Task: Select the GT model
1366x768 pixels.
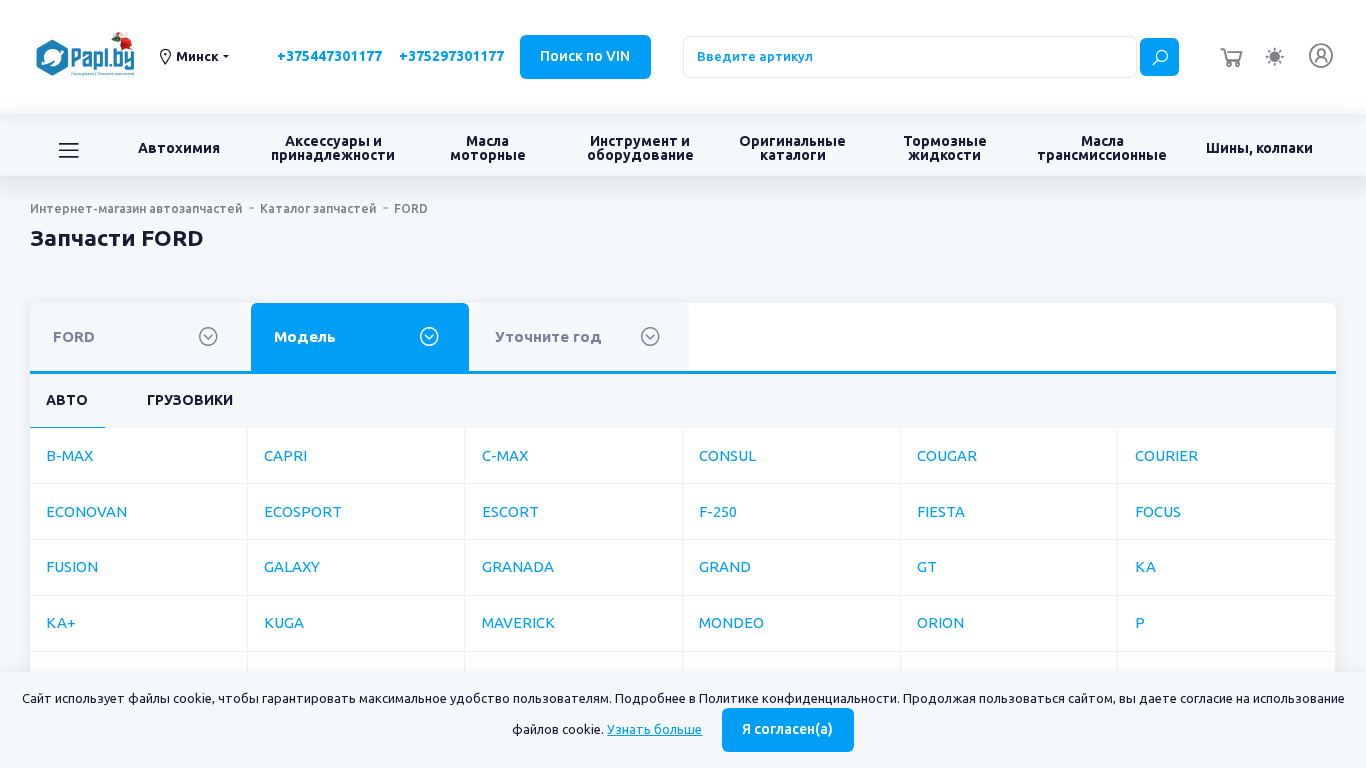Action: click(x=927, y=567)
